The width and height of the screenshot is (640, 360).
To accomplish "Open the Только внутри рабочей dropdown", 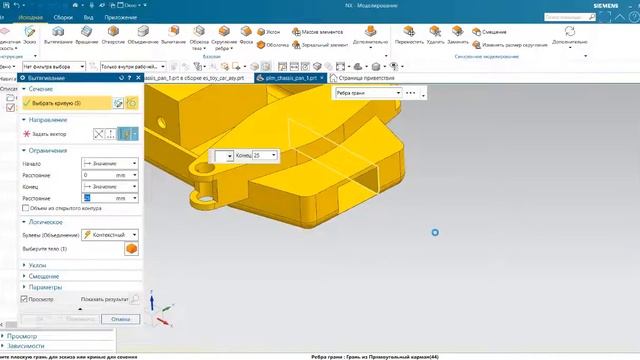I will [133, 66].
